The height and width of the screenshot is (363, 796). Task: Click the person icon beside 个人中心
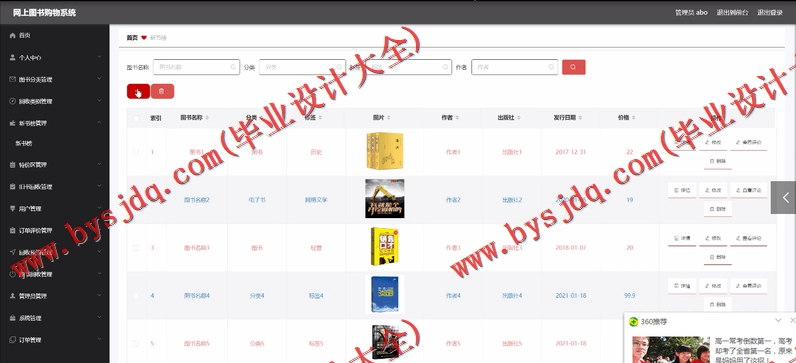(13, 57)
